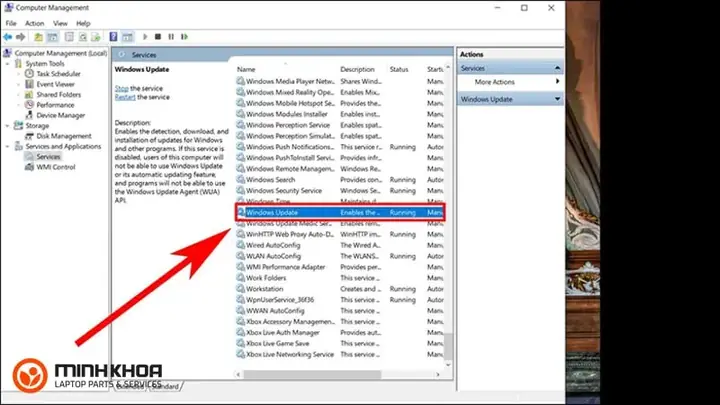Click the horizontal scrollbar thumb
Viewport: 720px width, 405px height.
point(312,374)
